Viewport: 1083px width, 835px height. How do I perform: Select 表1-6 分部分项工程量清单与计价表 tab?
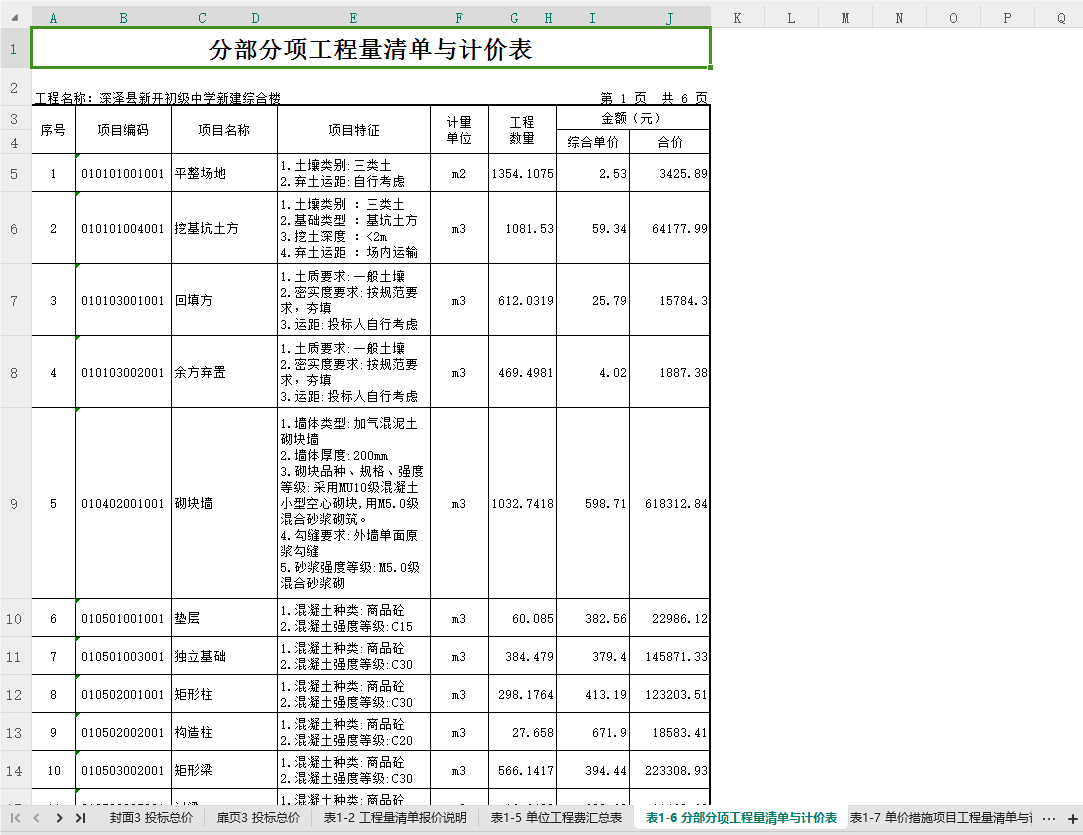[x=741, y=818]
